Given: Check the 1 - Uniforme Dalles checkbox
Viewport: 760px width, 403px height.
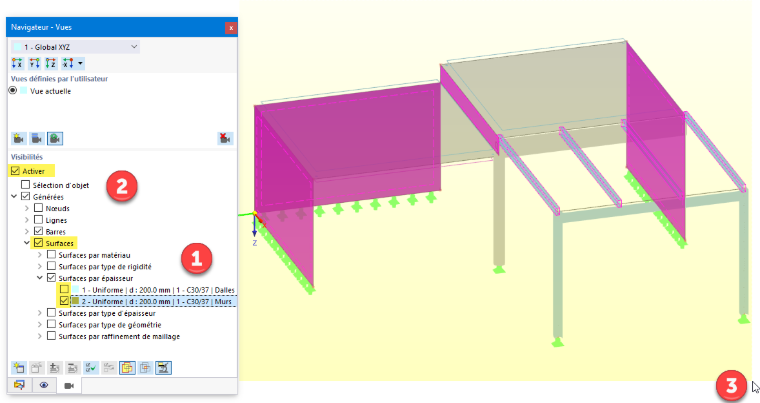Looking at the screenshot, I should coord(64,290).
